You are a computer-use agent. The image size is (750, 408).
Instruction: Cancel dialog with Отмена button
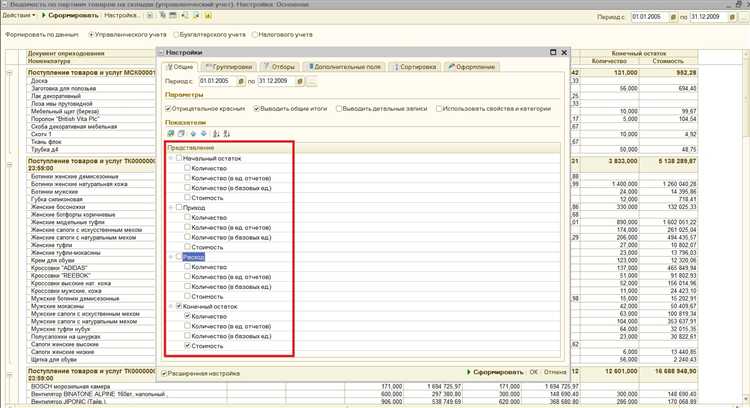click(x=555, y=372)
